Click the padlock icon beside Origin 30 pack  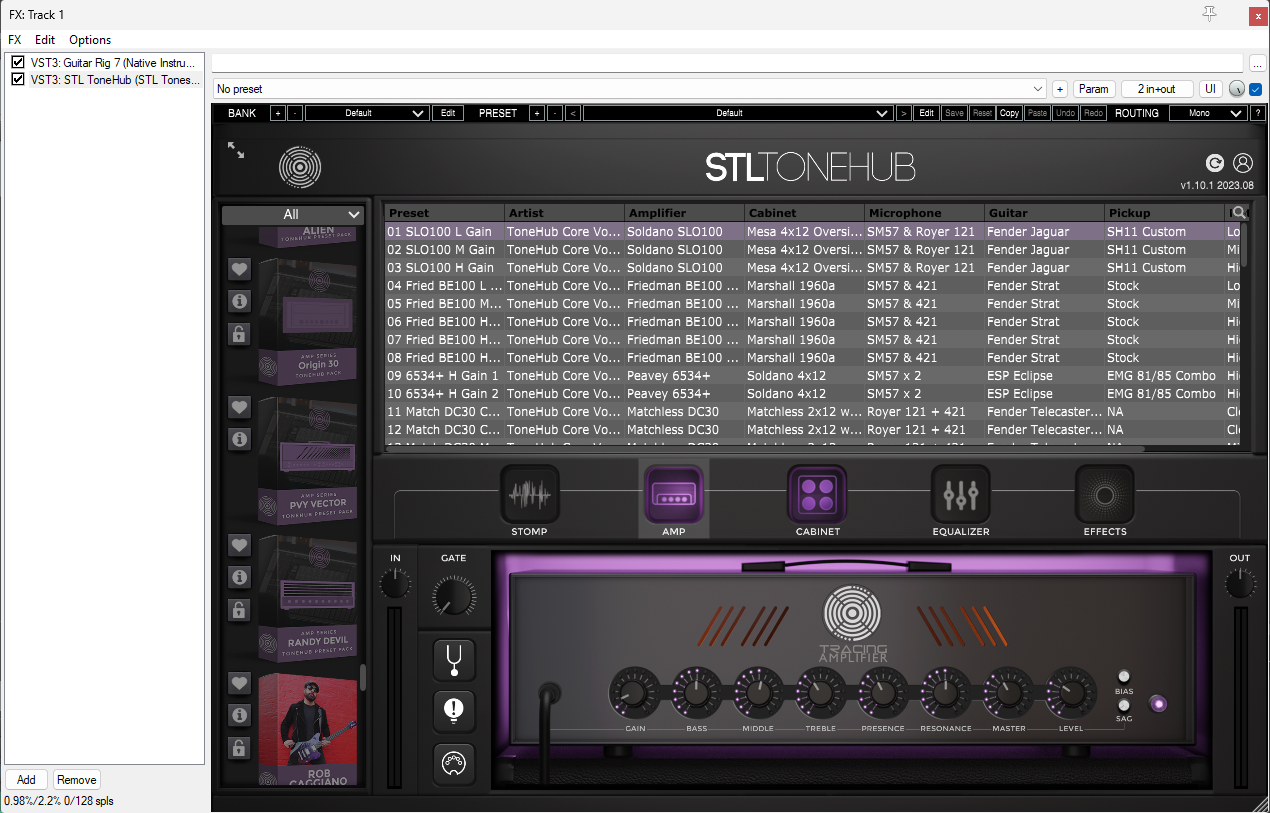click(239, 334)
